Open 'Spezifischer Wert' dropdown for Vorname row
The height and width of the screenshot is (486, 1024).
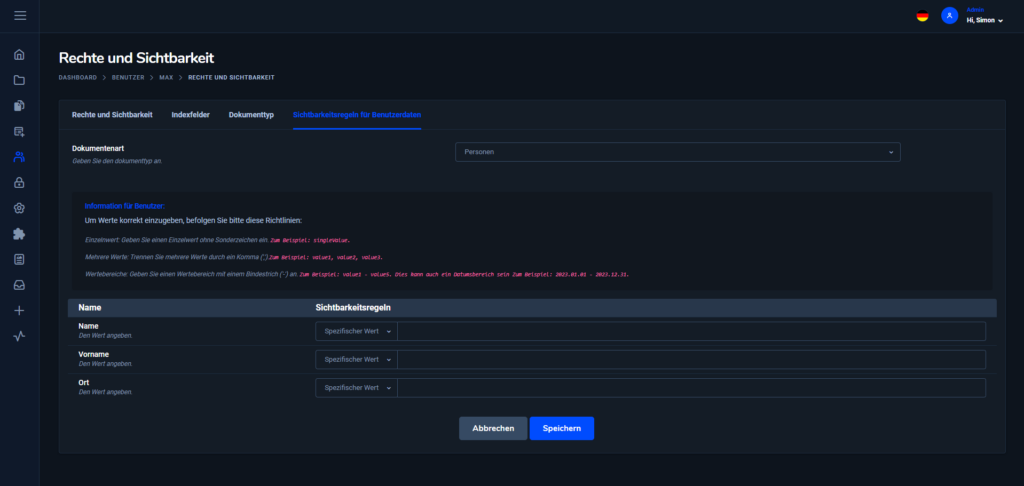tap(357, 359)
